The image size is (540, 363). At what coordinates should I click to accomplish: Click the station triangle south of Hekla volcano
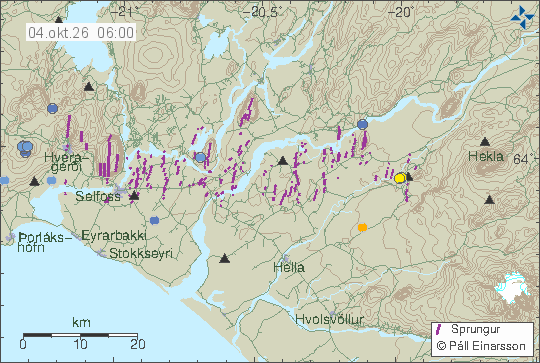[x=489, y=199]
